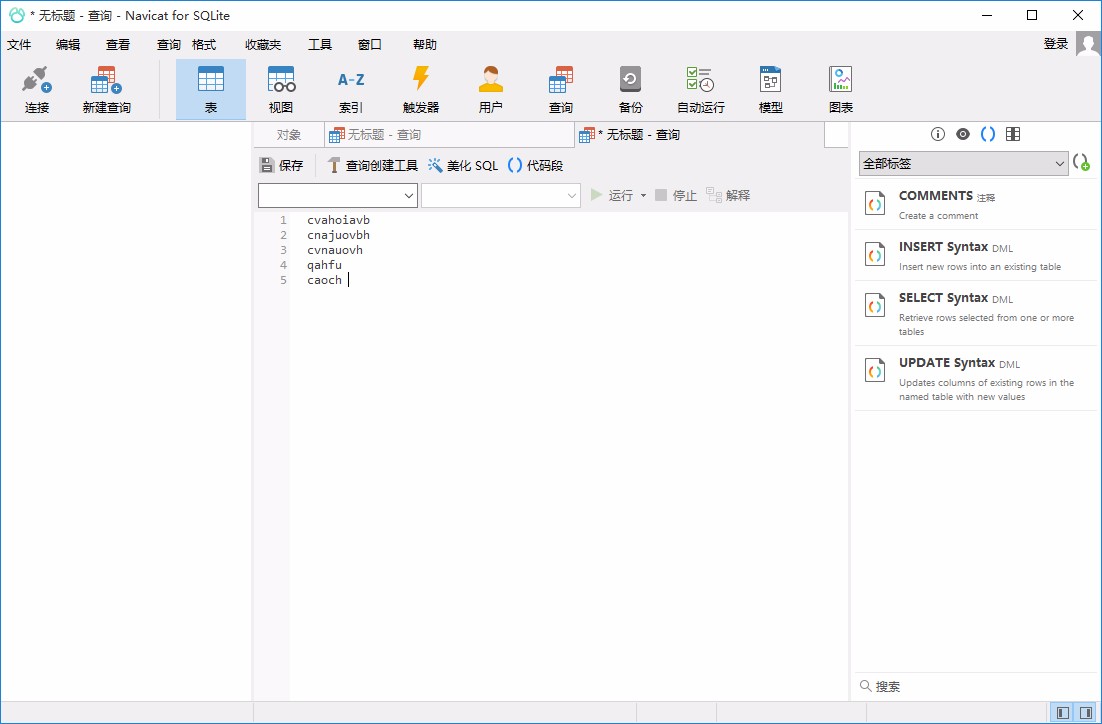The width and height of the screenshot is (1102, 724).
Task: Open New Query (新建查询) from toolbar
Action: [106, 89]
